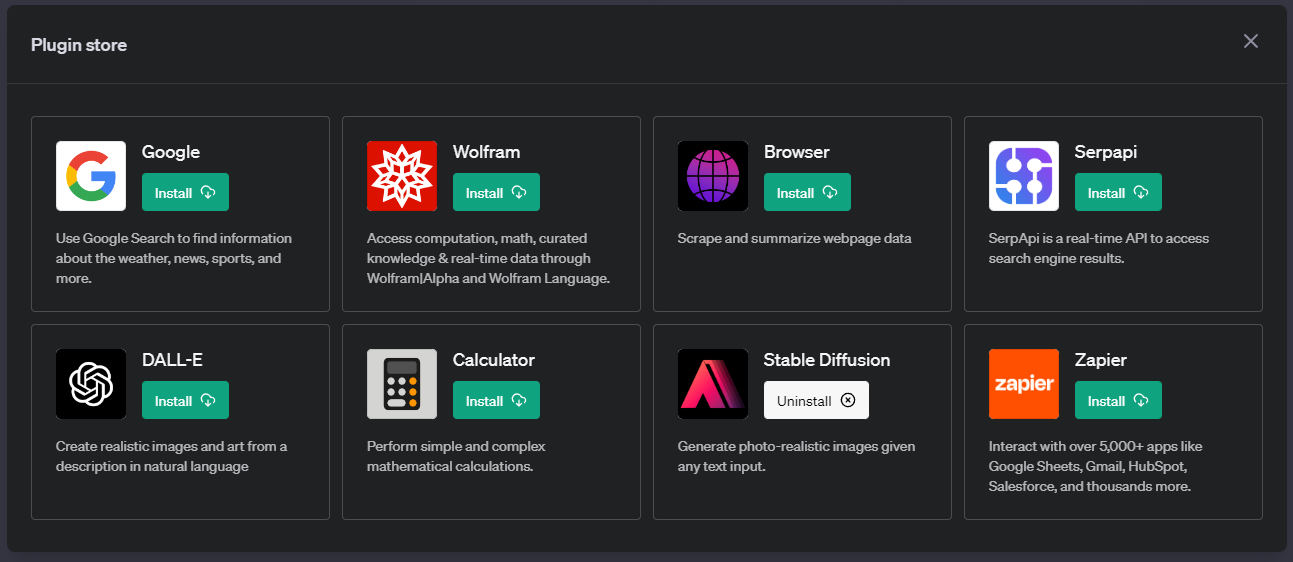Screen dimensions: 1293x562
Task: Click the Browser purple globe icon
Action: click(713, 176)
